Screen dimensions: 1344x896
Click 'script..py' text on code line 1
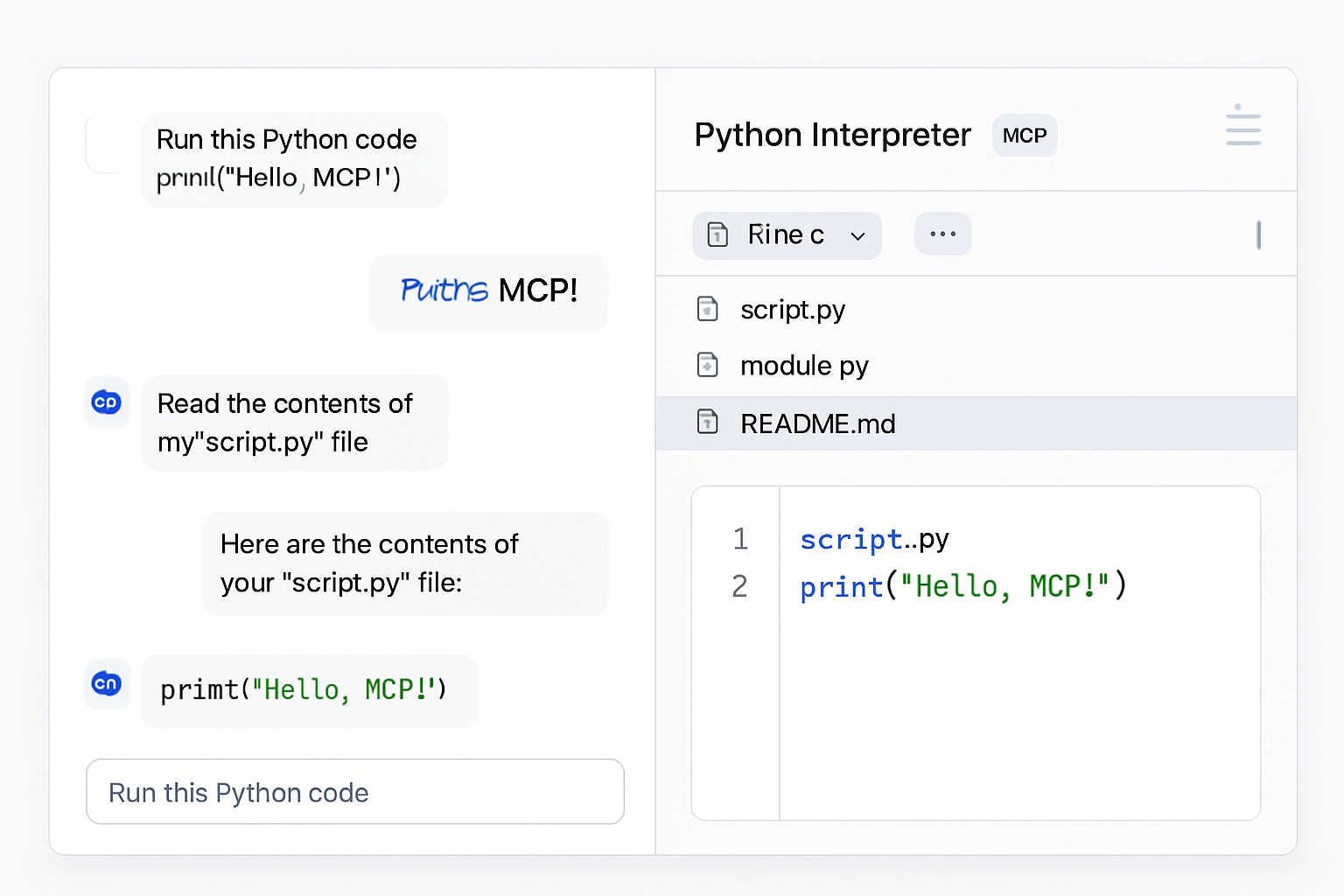click(874, 540)
